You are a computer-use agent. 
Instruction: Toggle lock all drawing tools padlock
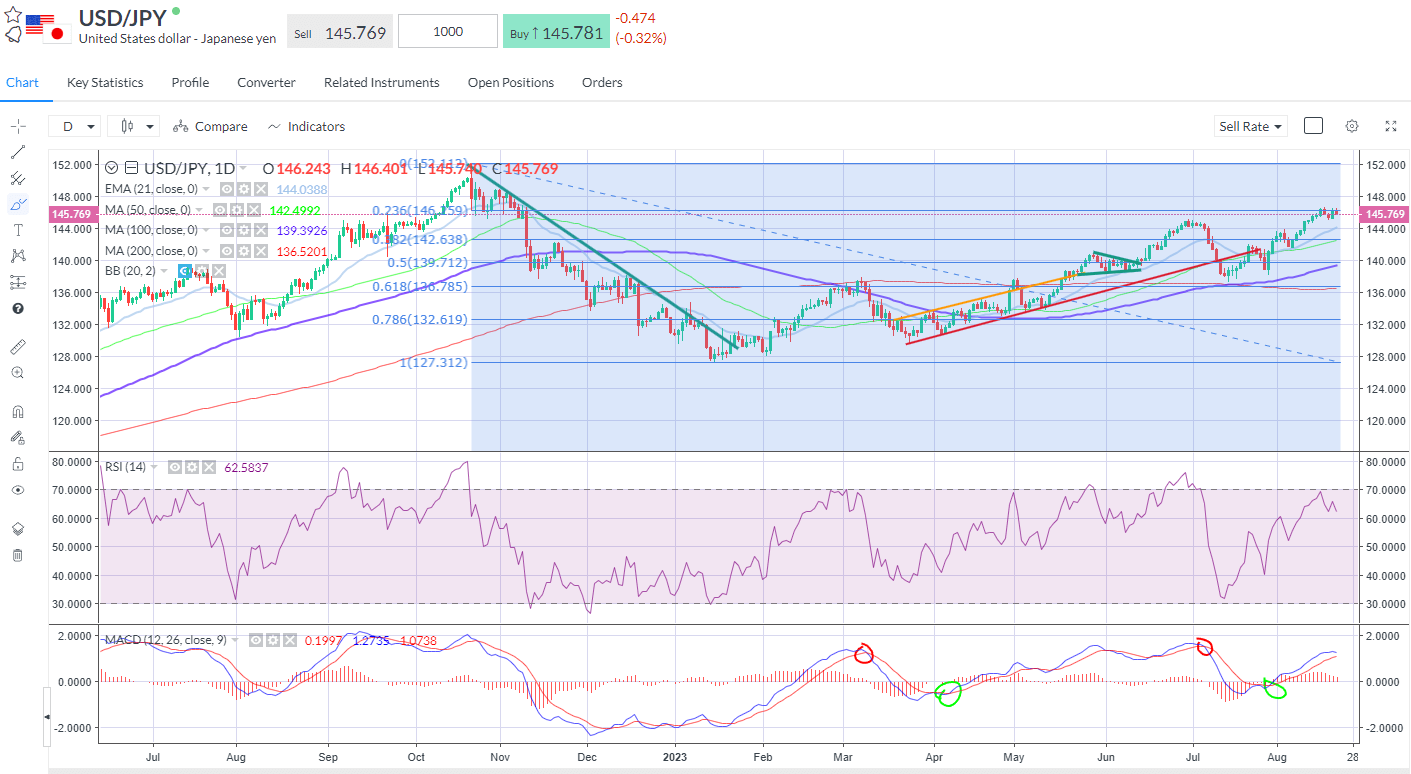pyautogui.click(x=17, y=464)
